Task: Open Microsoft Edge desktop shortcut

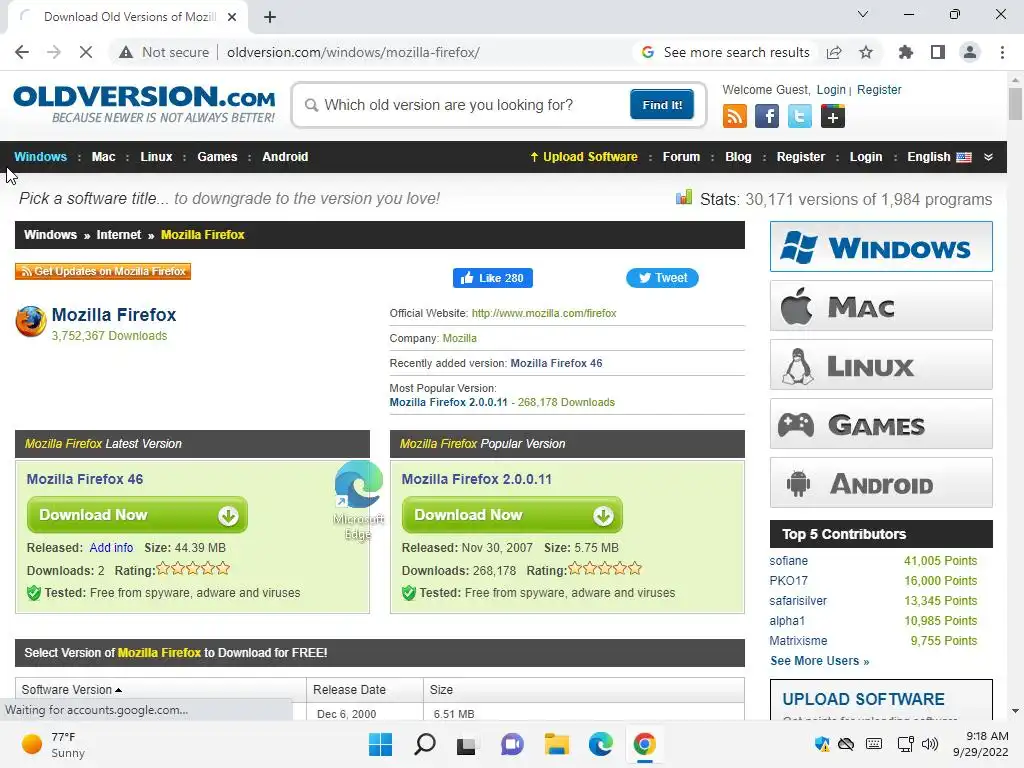Action: click(x=358, y=500)
